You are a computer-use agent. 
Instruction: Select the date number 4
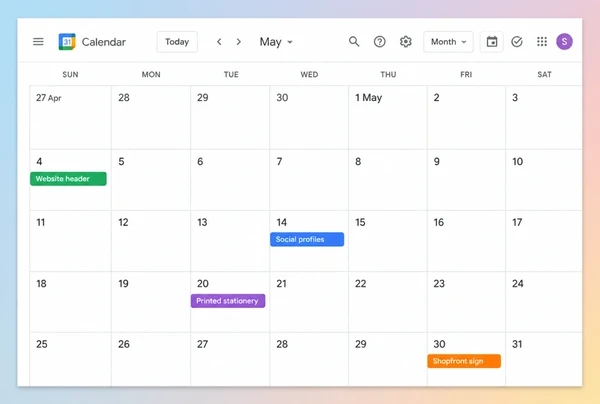[39, 161]
